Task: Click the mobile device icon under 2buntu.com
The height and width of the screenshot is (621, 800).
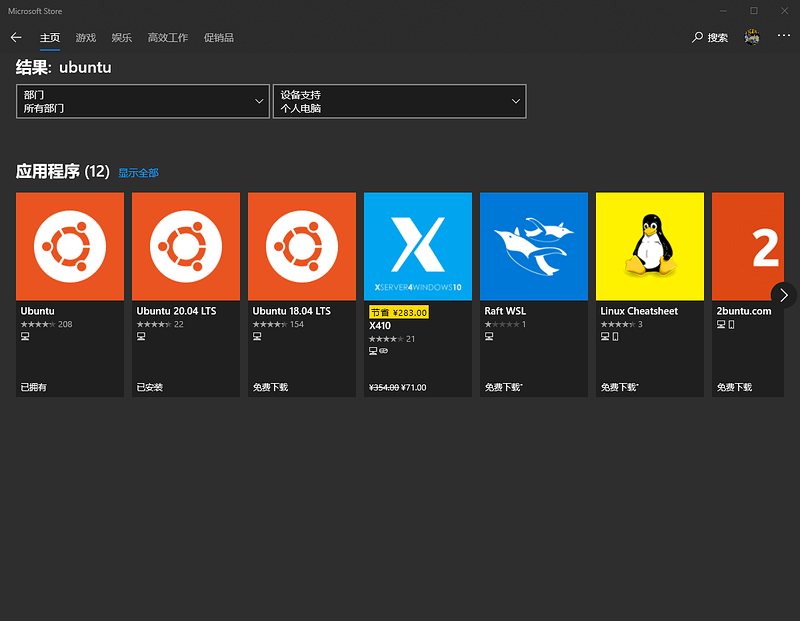Action: [x=732, y=325]
